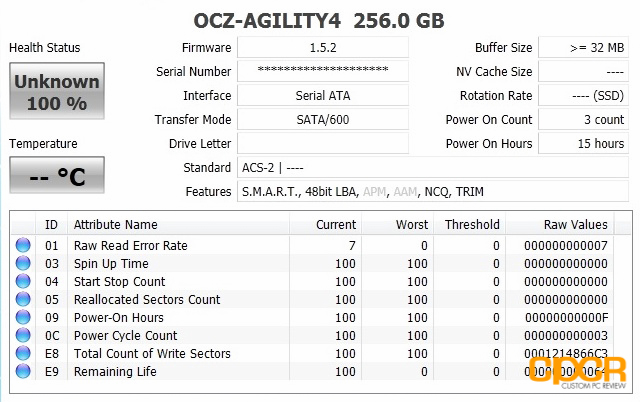
Task: Click the ID column header
Action: [51, 224]
